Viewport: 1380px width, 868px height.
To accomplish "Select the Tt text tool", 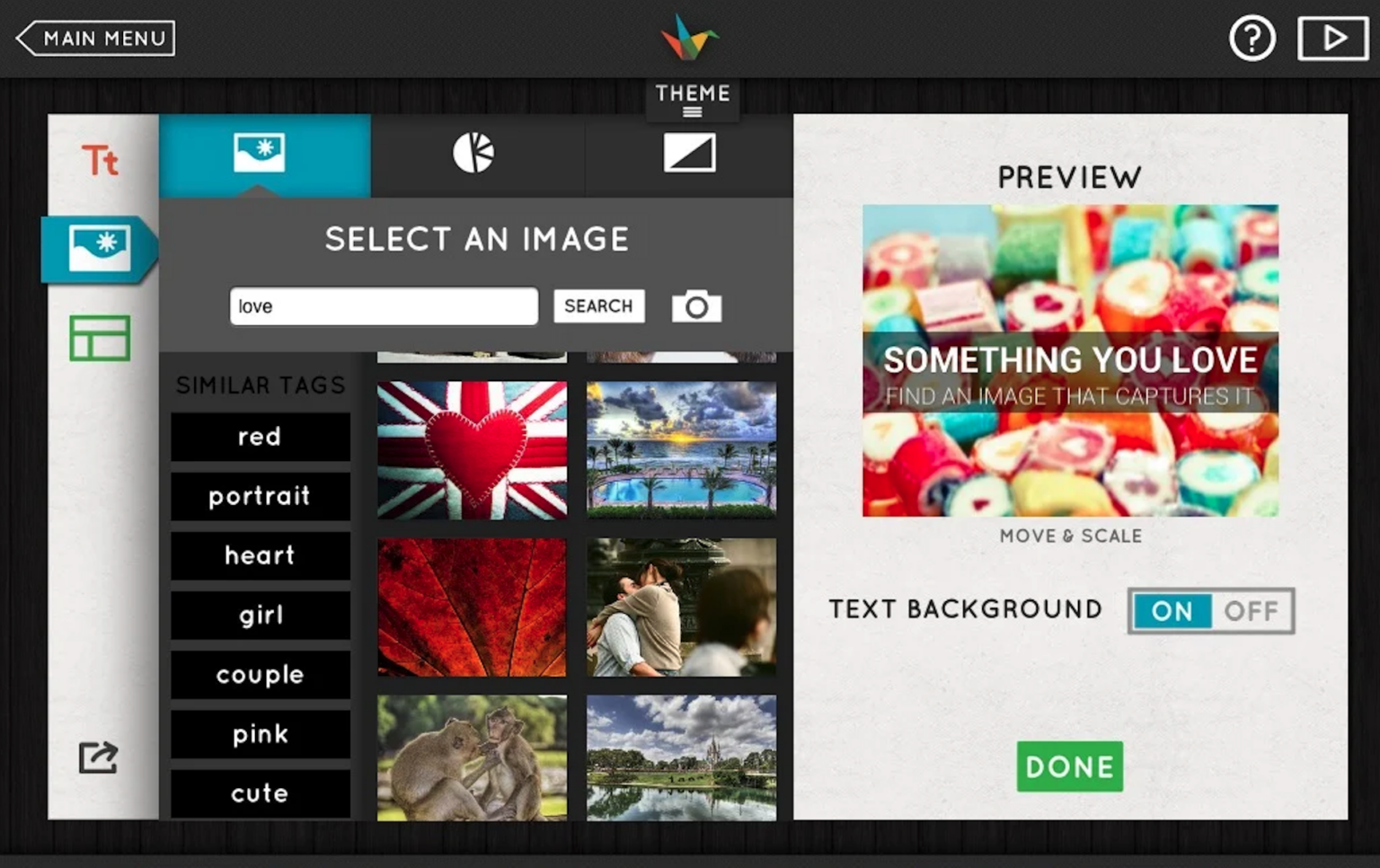I will pyautogui.click(x=100, y=160).
